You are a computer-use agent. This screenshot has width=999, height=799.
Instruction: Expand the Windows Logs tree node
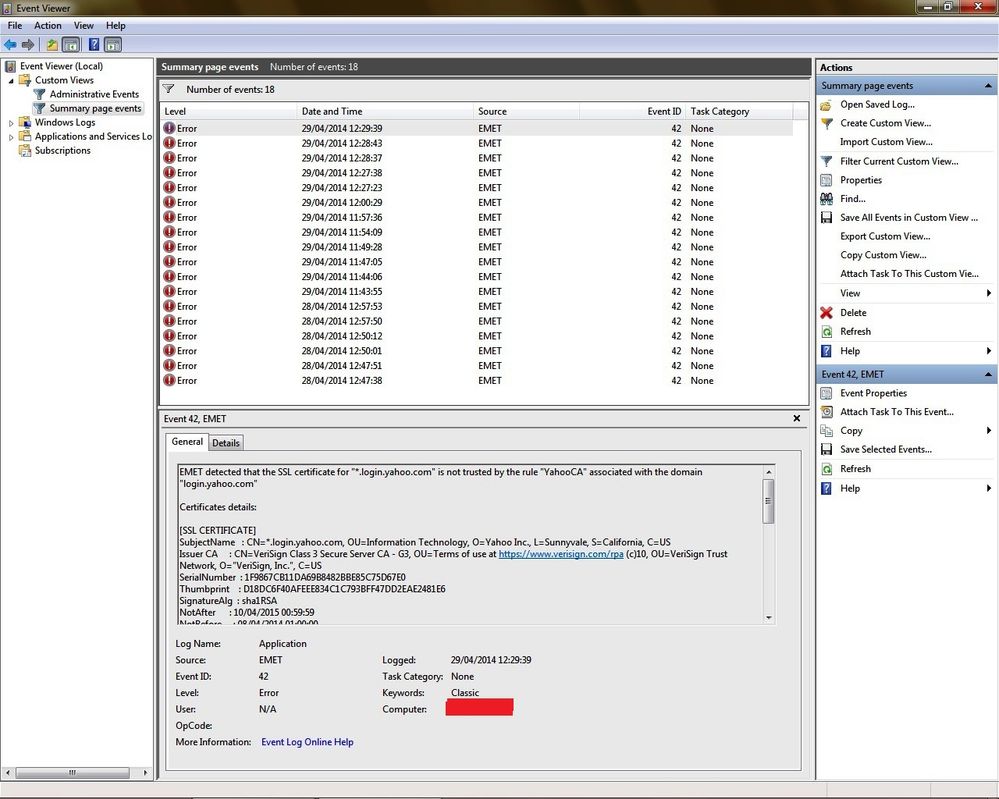tap(11, 122)
